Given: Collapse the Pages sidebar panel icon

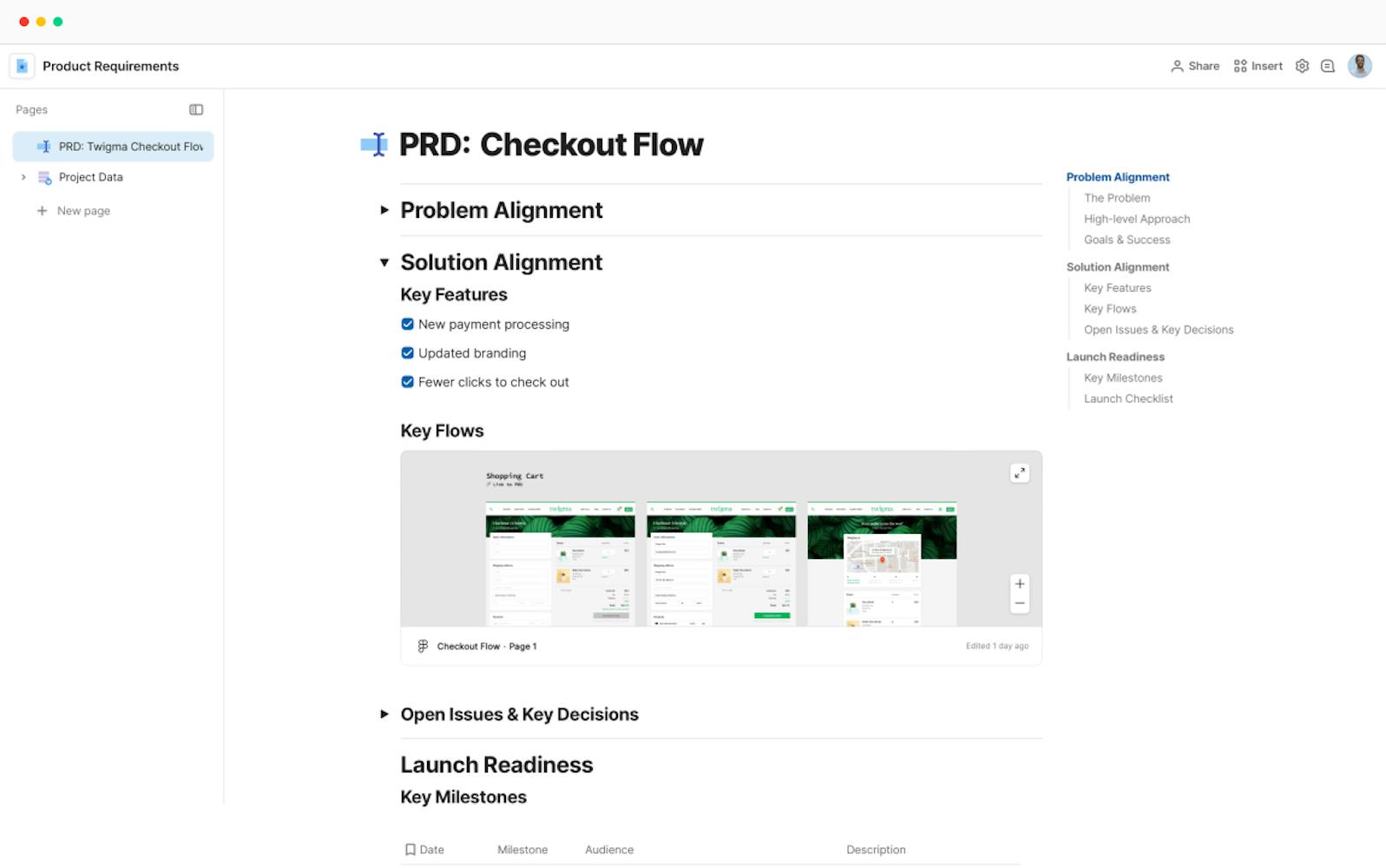Looking at the screenshot, I should 196,109.
